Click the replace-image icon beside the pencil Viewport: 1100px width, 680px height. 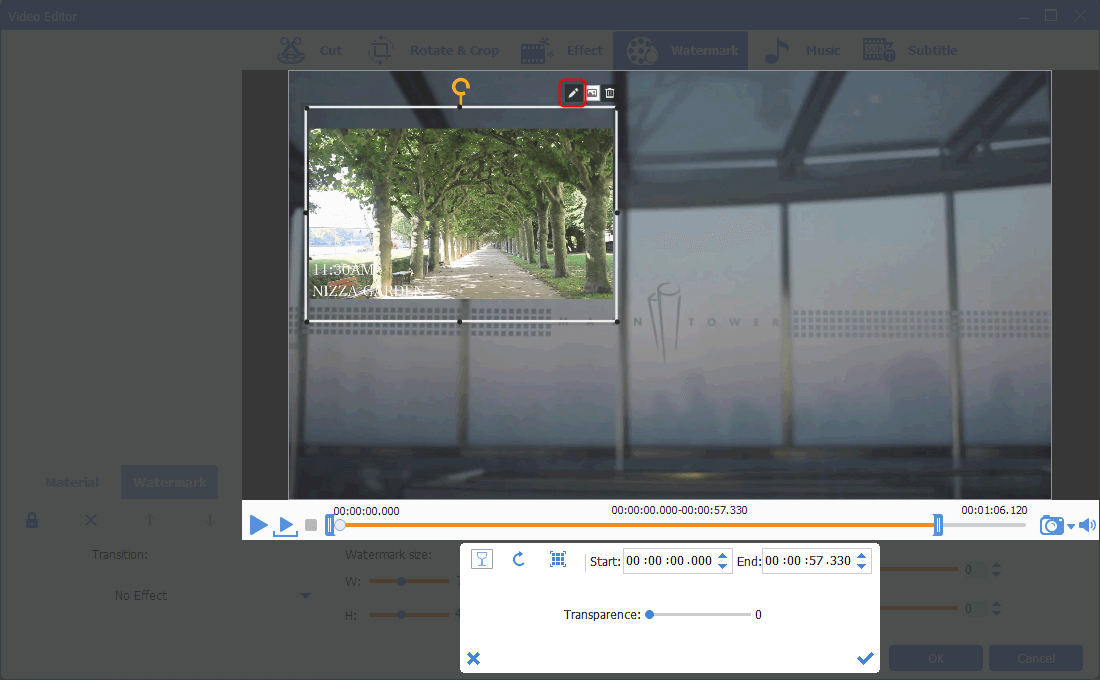coord(592,93)
